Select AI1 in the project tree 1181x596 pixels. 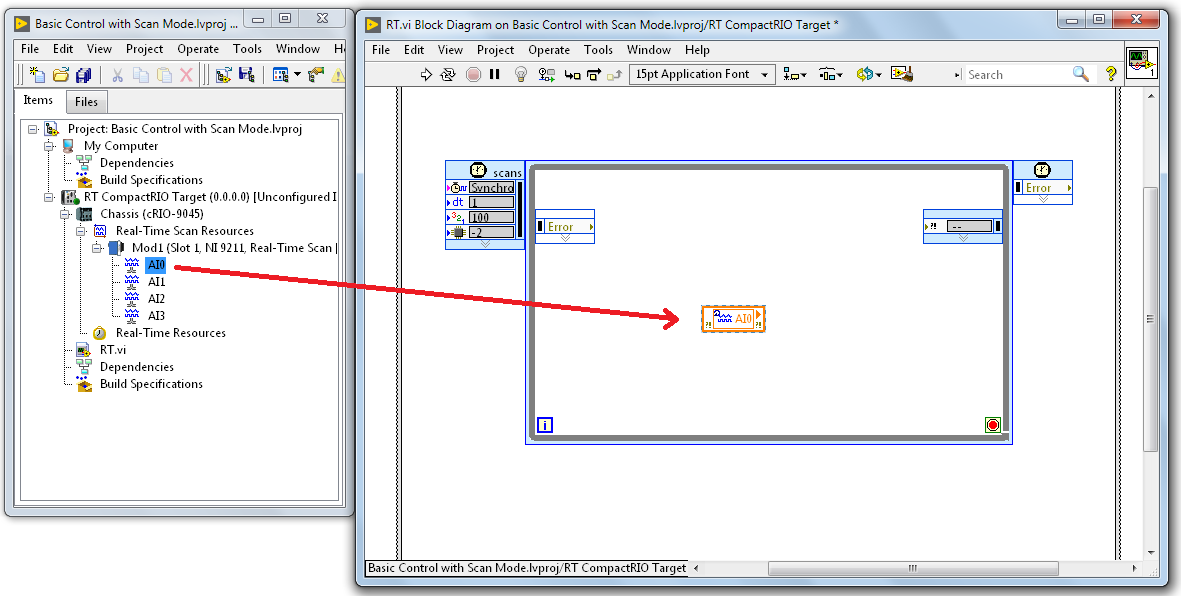(156, 282)
